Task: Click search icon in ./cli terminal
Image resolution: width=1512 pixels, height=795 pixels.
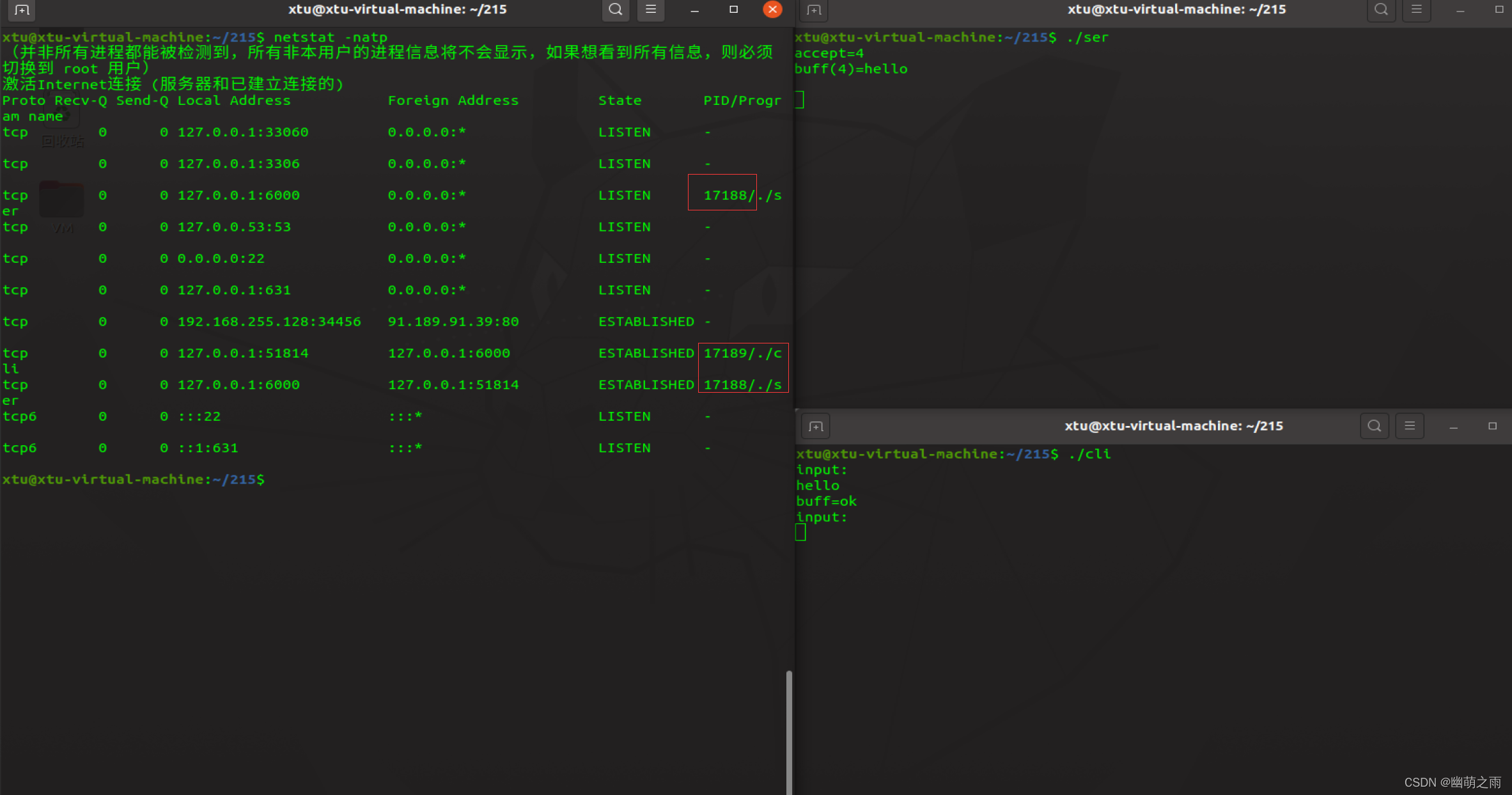Action: (1374, 426)
